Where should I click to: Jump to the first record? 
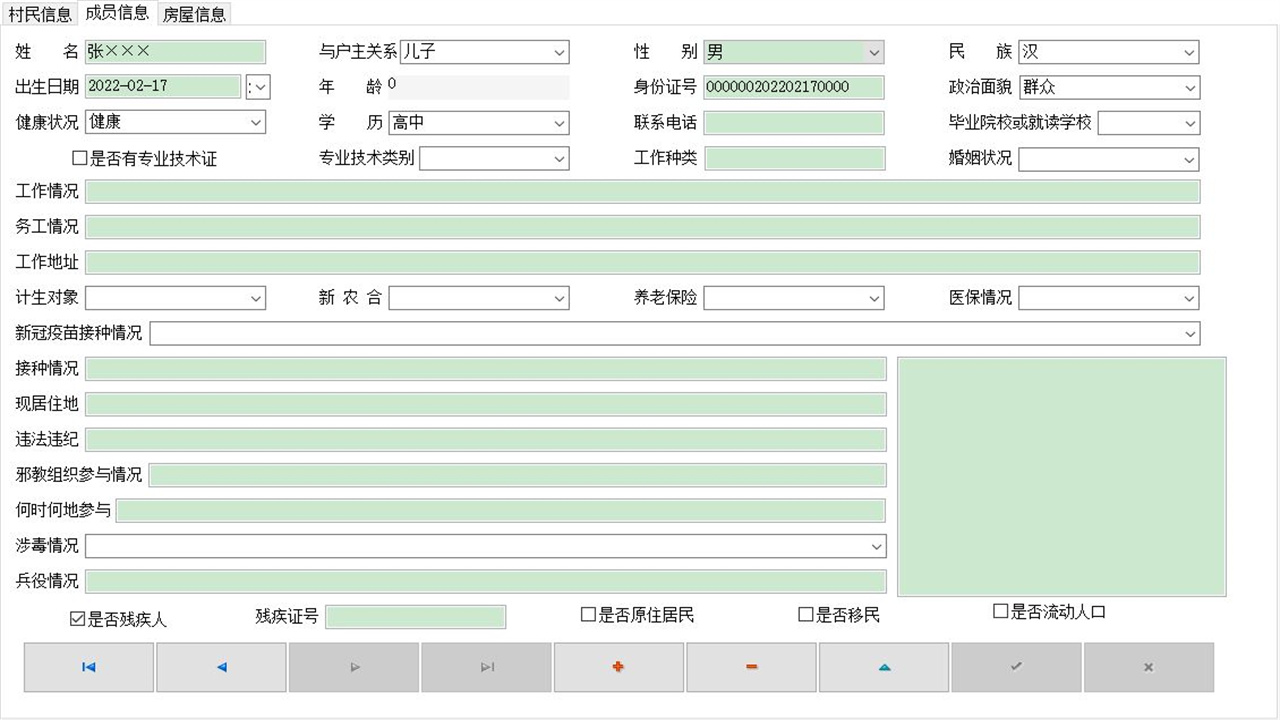pyautogui.click(x=88, y=667)
